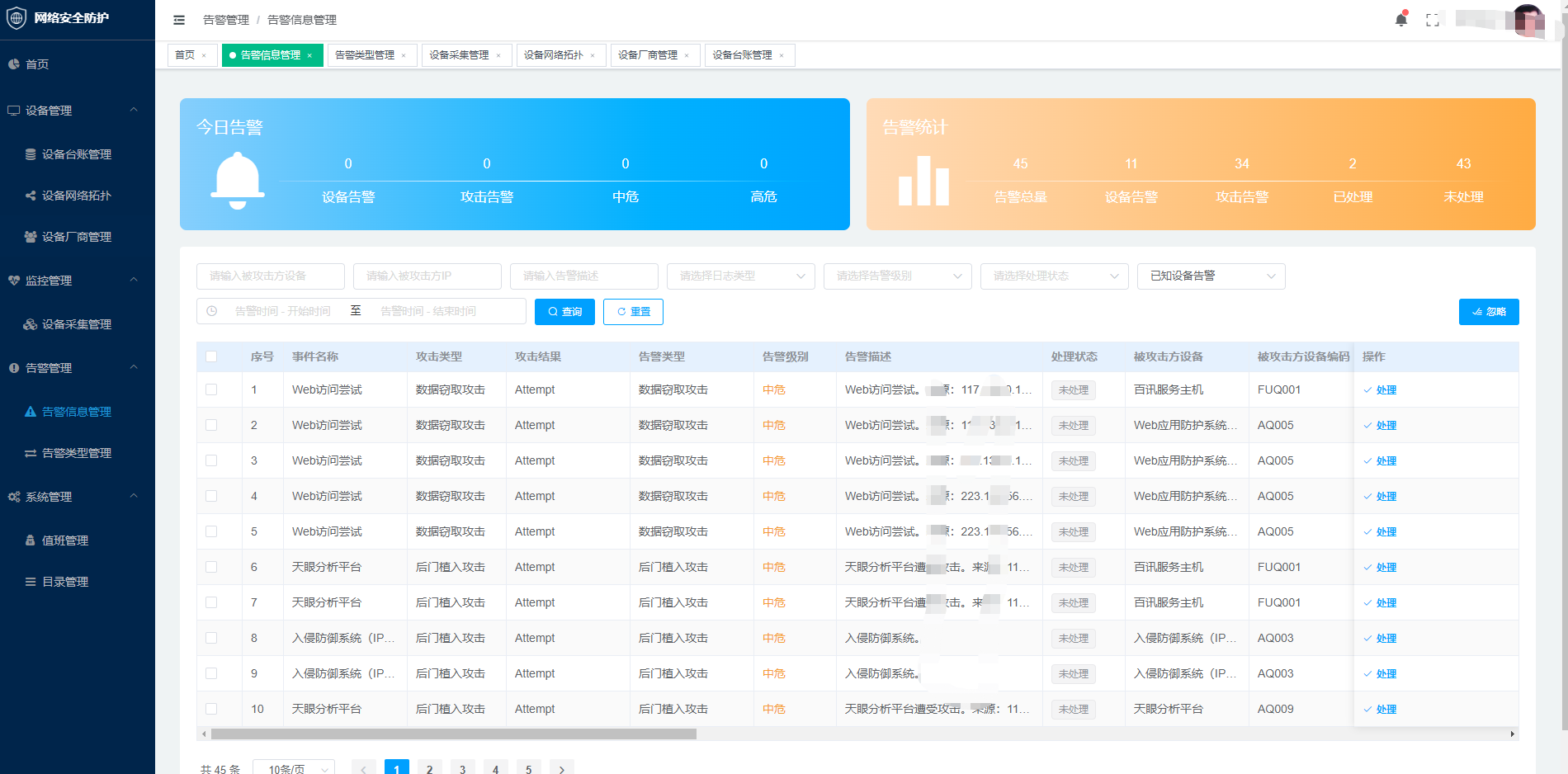Go to page 5
1568x774 pixels.
(x=529, y=768)
